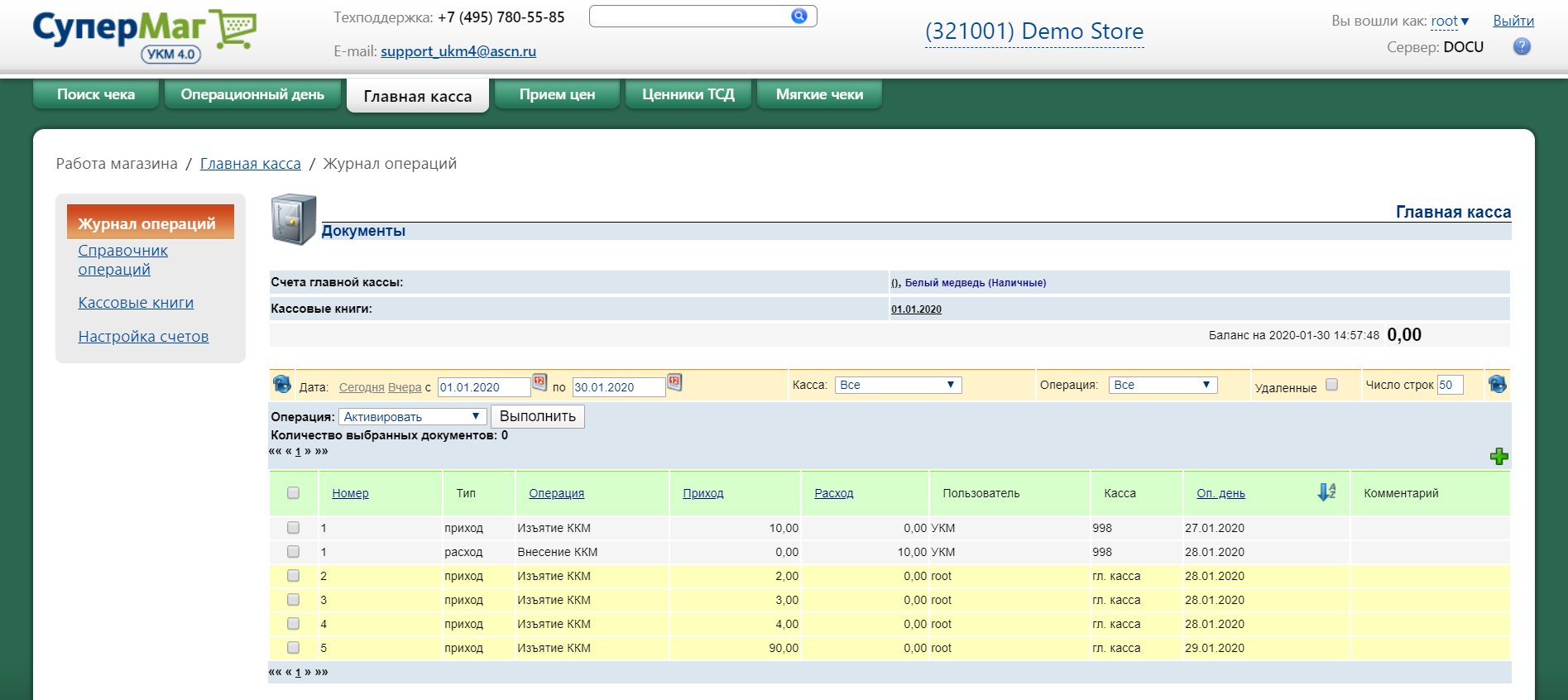Switch to Операционный день tab
This screenshot has width=1568, height=700.
tap(252, 94)
